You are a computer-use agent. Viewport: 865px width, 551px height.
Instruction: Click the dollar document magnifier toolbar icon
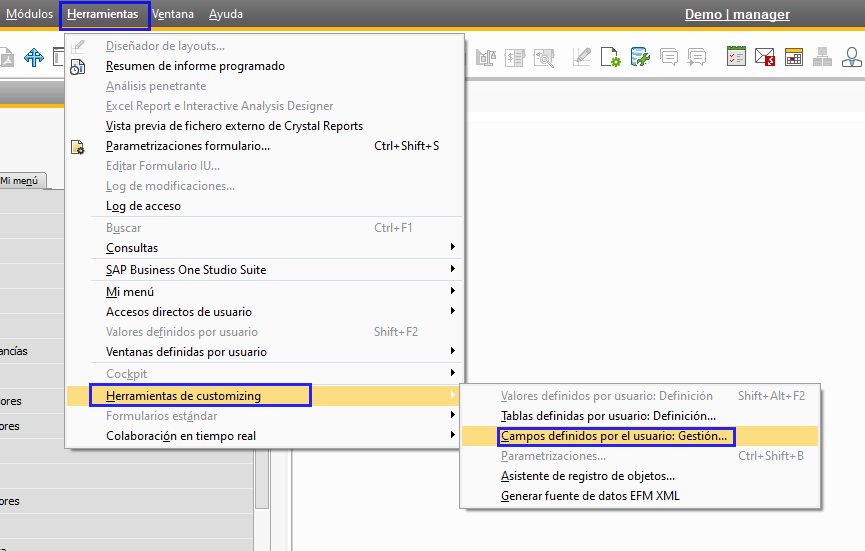point(544,57)
